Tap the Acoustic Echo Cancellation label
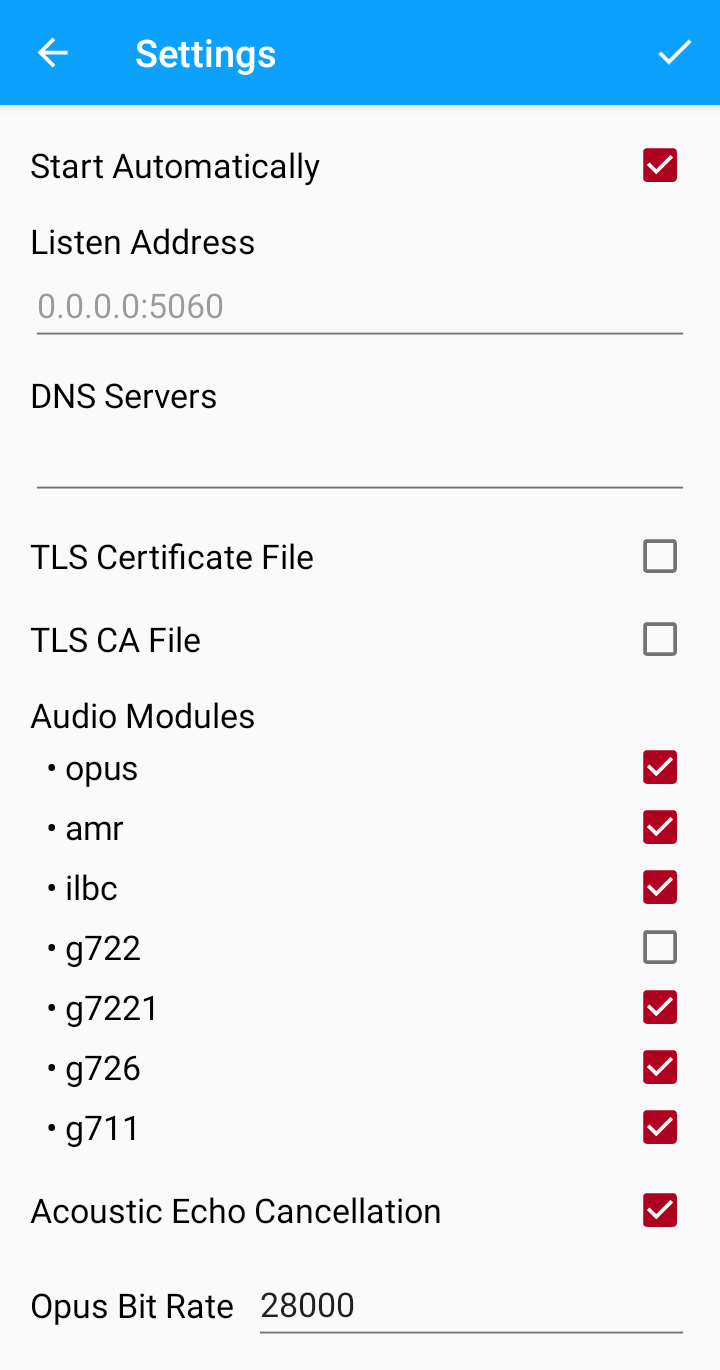The width and height of the screenshot is (720, 1370). (x=236, y=1211)
